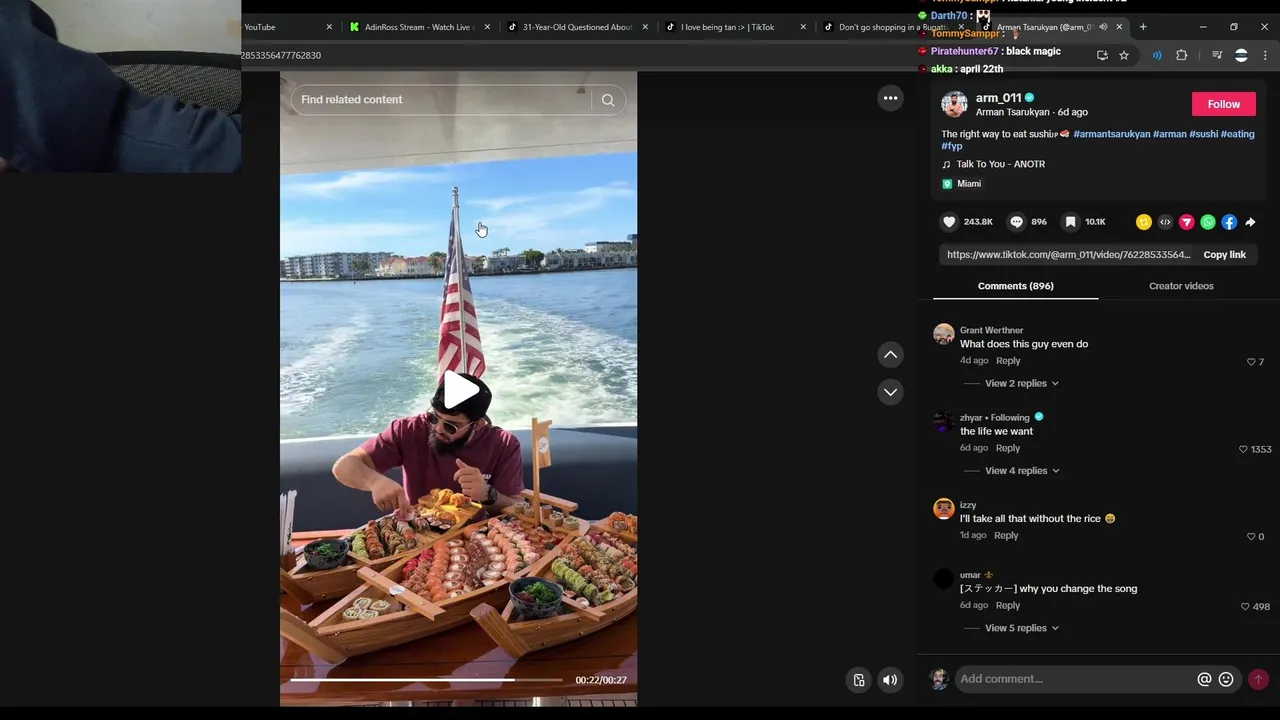Open the #armantsarukyan hashtag
This screenshot has height=720, width=1280.
pos(1111,134)
